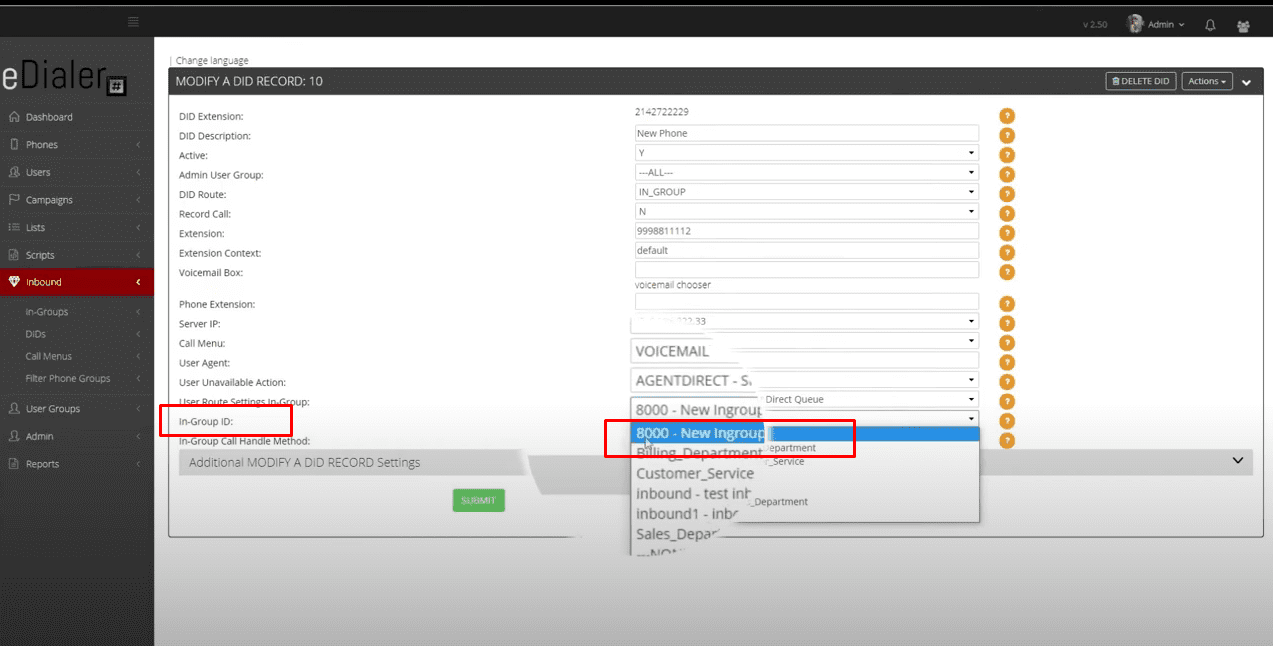The image size is (1273, 646).
Task: Open the DID Route dropdown showing IN_GROUP
Action: click(807, 192)
